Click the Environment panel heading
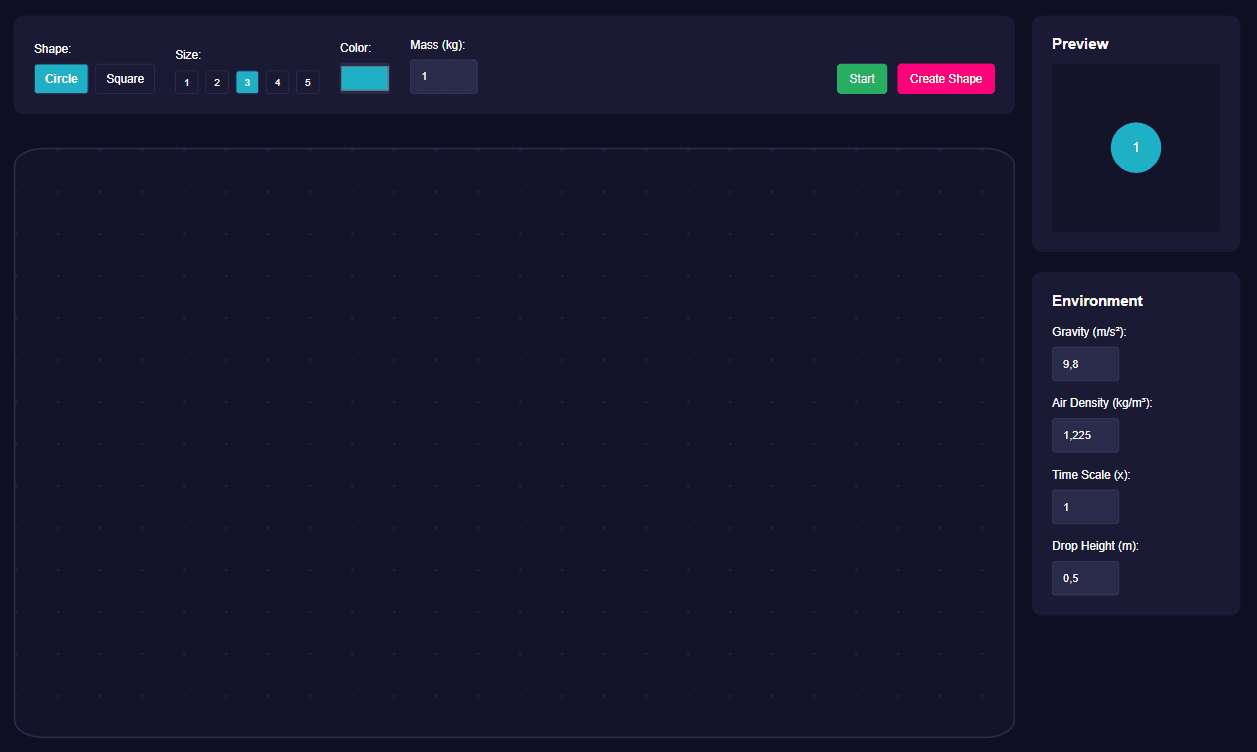This screenshot has height=752, width=1257. (x=1097, y=301)
